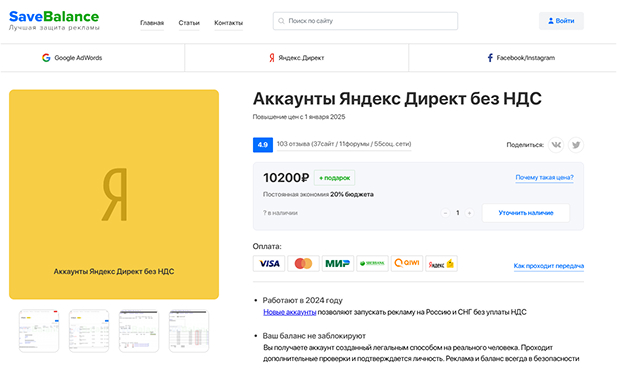This screenshot has width=617, height=375.
Task: Click the Google G logo icon
Action: tap(46, 58)
